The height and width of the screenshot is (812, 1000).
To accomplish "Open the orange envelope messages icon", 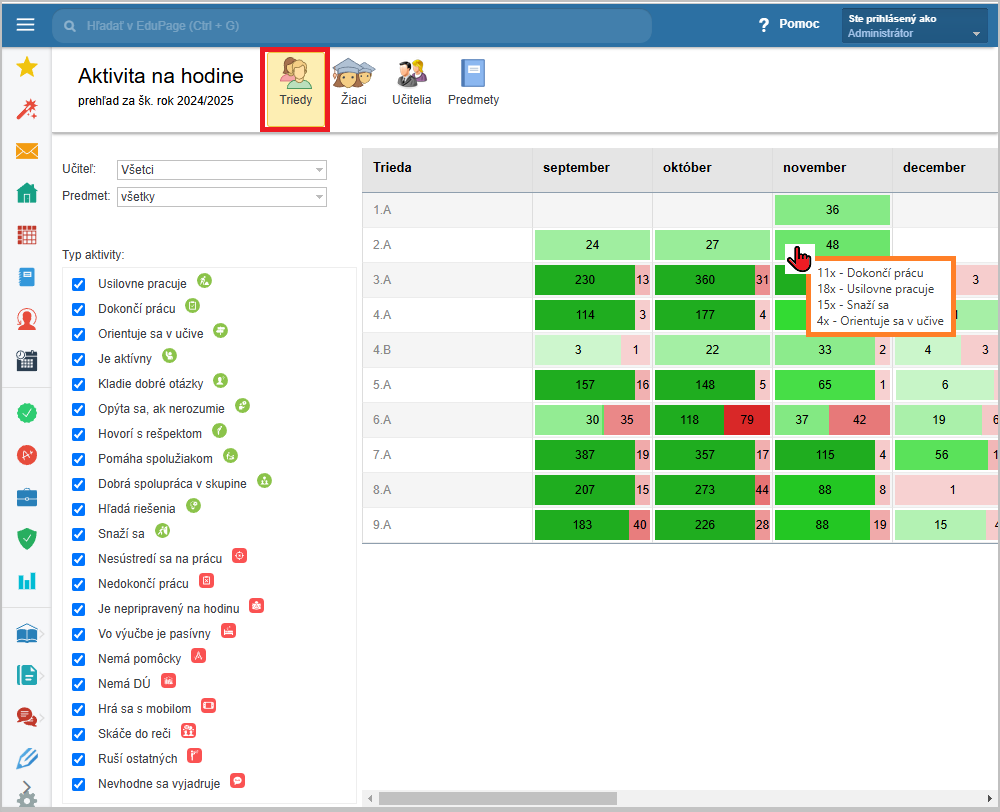I will tap(27, 151).
